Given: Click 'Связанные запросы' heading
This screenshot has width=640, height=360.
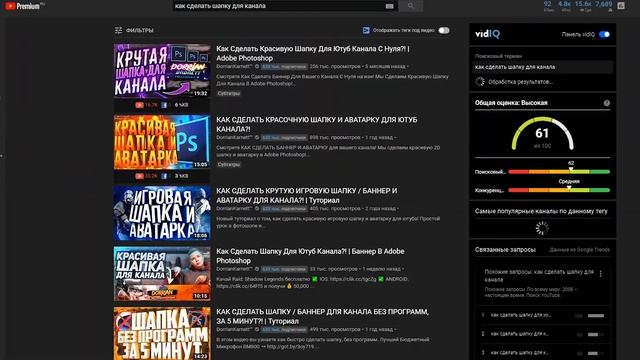Looking at the screenshot, I should 505,250.
